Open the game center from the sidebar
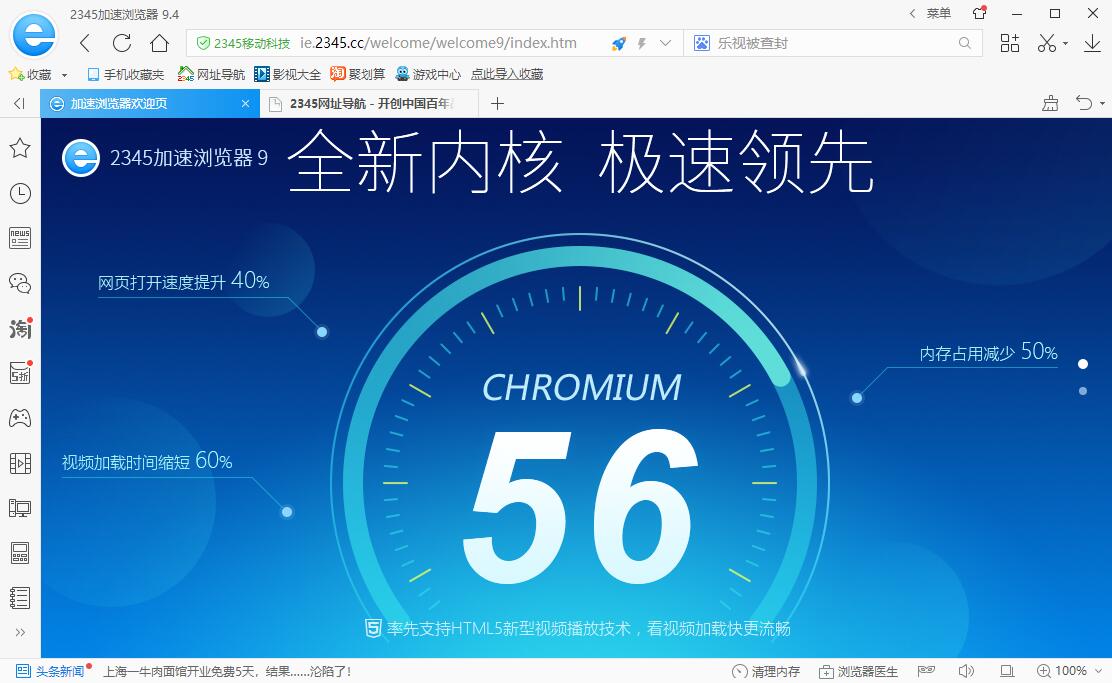The image size is (1112, 683). pos(20,418)
